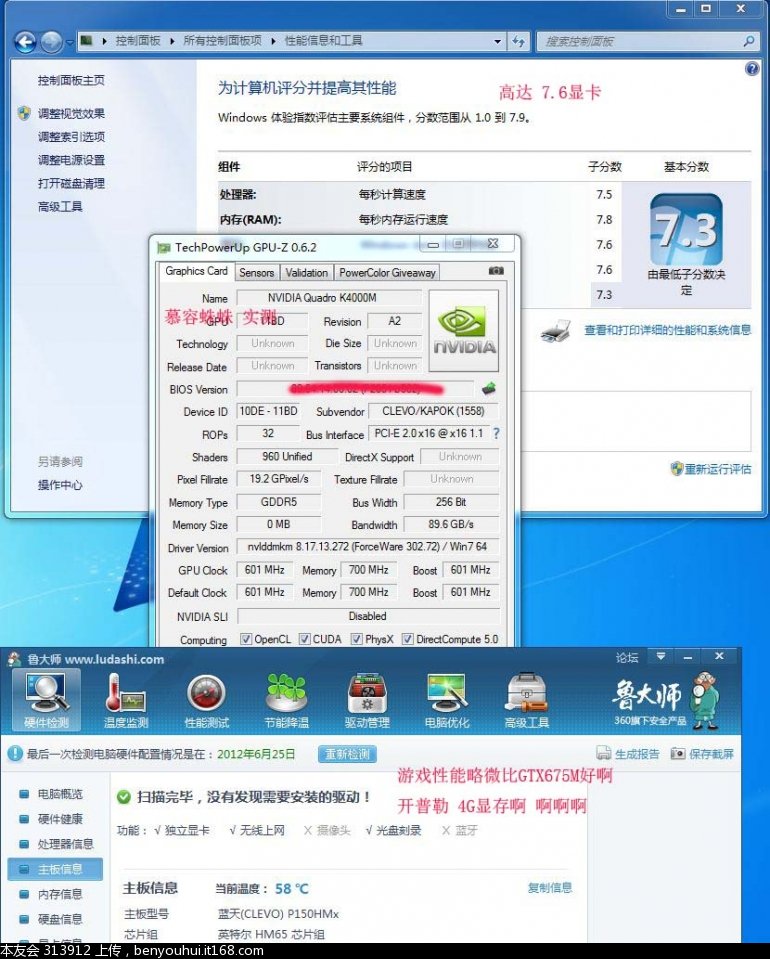Go back in the Control Panel window
Viewport: 770px width, 959px height.
click(26, 42)
